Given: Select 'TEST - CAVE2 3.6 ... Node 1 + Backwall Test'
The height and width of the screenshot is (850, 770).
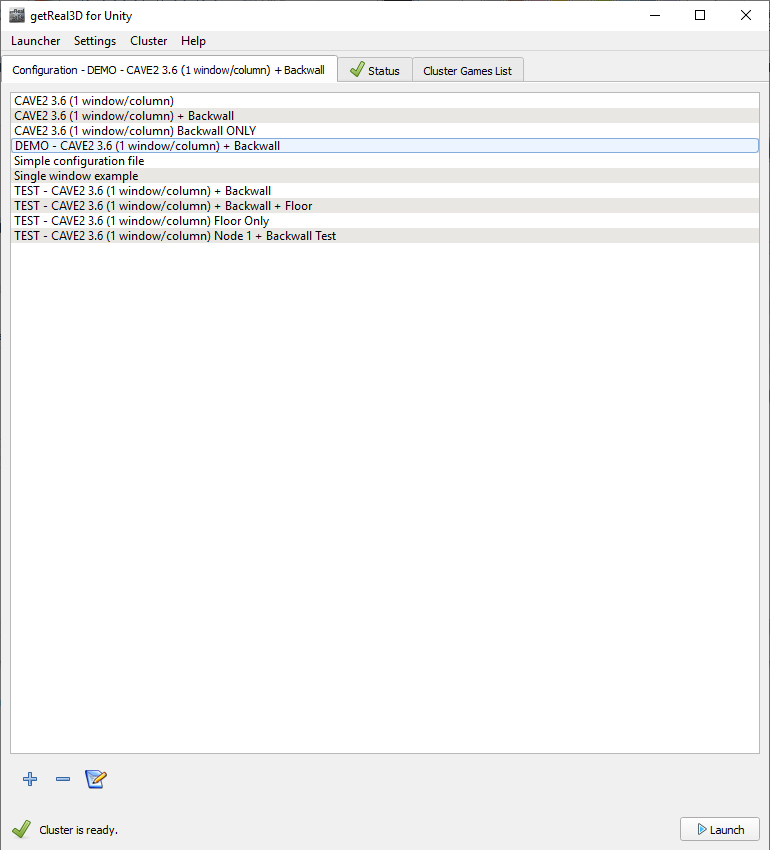Looking at the screenshot, I should (x=384, y=236).
